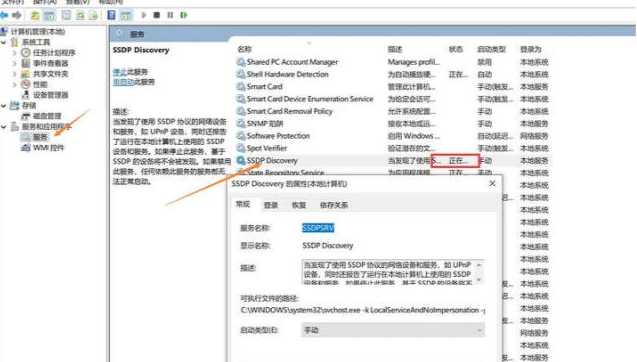
Task: Click the gear icon beside Spot Verifier
Action: pyautogui.click(x=240, y=148)
